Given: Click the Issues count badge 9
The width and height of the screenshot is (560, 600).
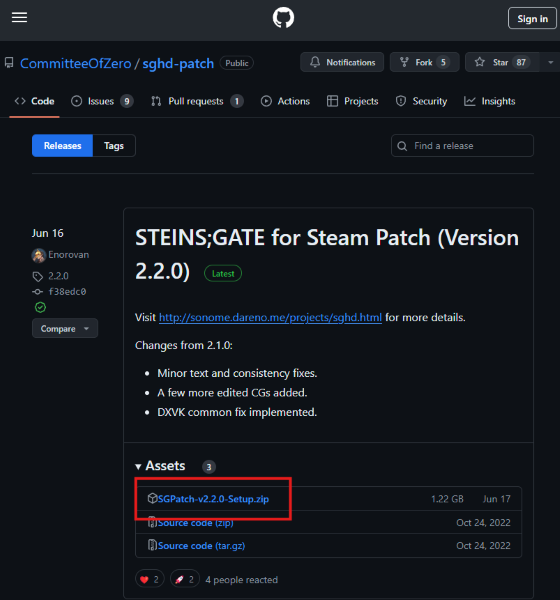Looking at the screenshot, I should click(127, 101).
